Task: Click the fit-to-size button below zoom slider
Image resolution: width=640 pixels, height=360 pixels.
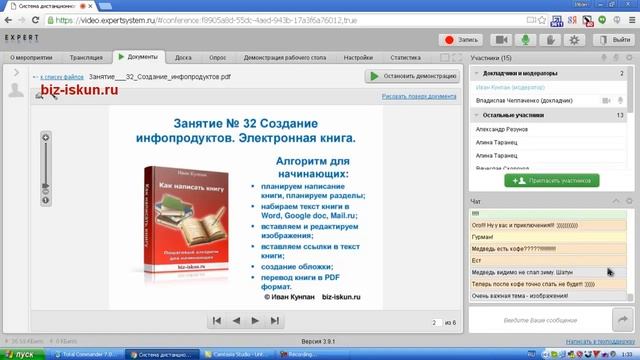Action: click(46, 200)
